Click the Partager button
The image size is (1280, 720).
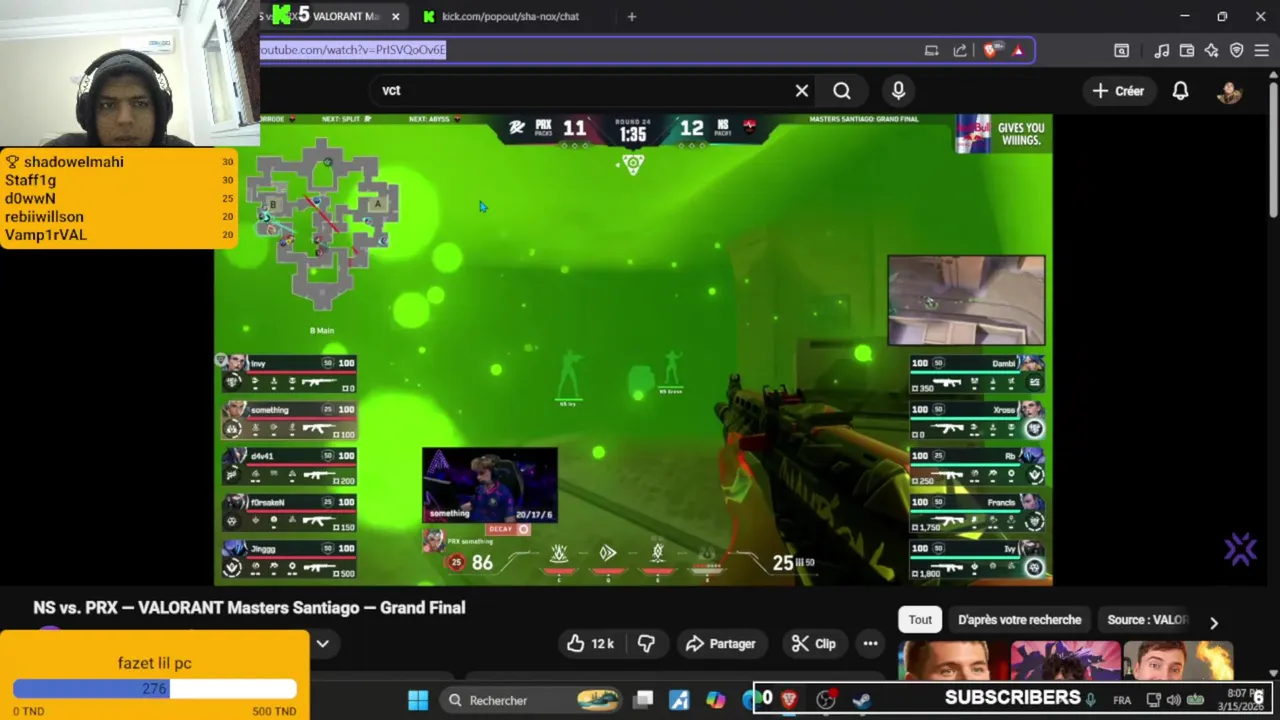720,644
